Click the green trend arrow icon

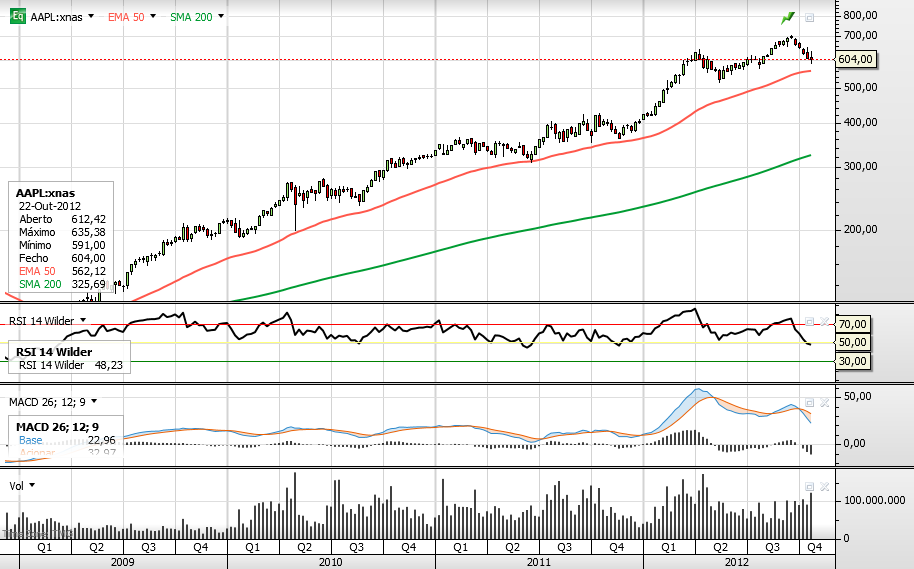click(x=788, y=18)
